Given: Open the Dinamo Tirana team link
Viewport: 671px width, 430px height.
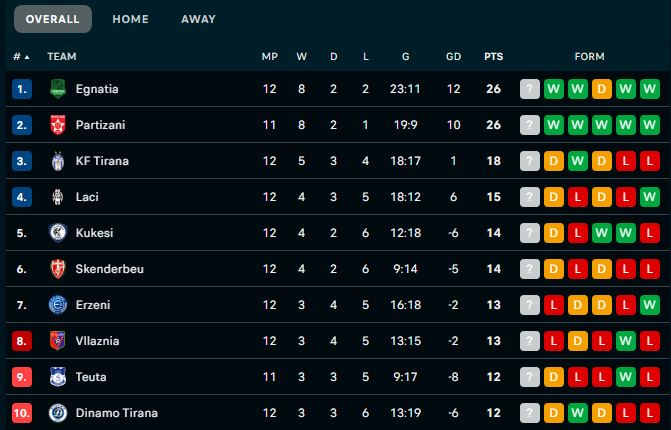Looking at the screenshot, I should pyautogui.click(x=116, y=413).
